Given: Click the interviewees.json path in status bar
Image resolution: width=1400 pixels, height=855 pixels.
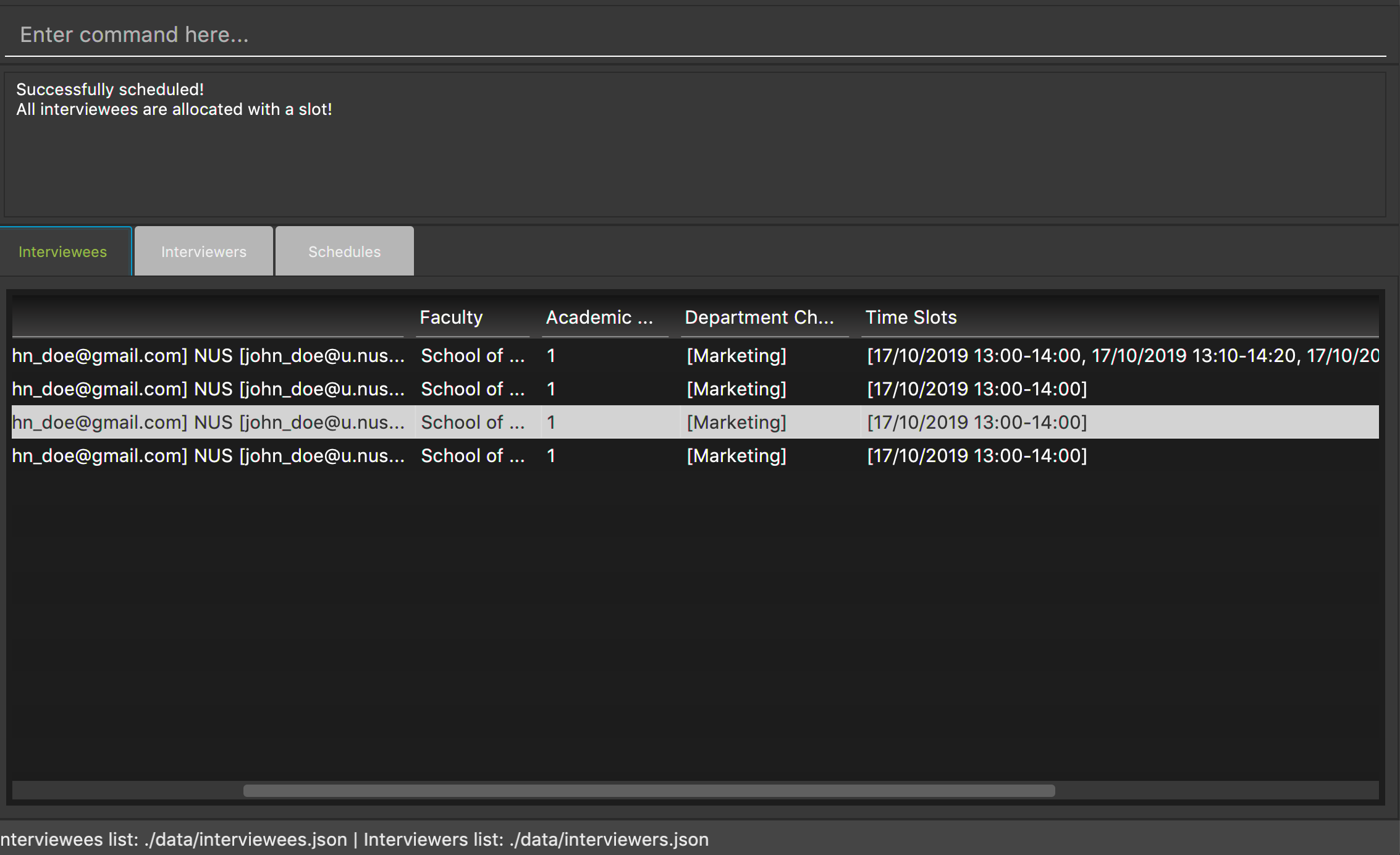Looking at the screenshot, I should [245, 840].
